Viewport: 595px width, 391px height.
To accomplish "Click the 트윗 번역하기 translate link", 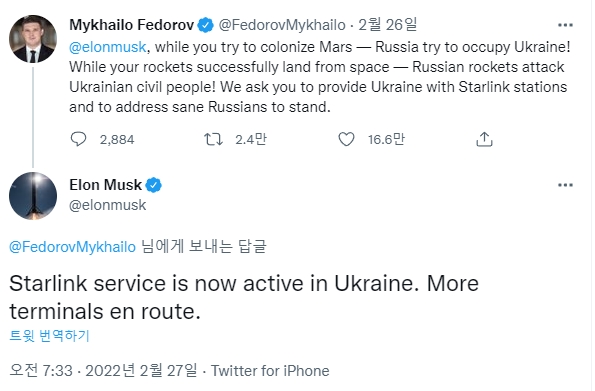I will click(x=49, y=336).
